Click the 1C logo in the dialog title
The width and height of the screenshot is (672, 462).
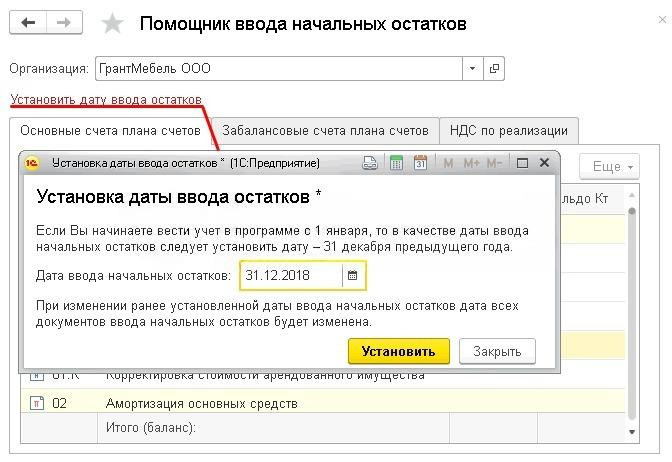point(32,163)
